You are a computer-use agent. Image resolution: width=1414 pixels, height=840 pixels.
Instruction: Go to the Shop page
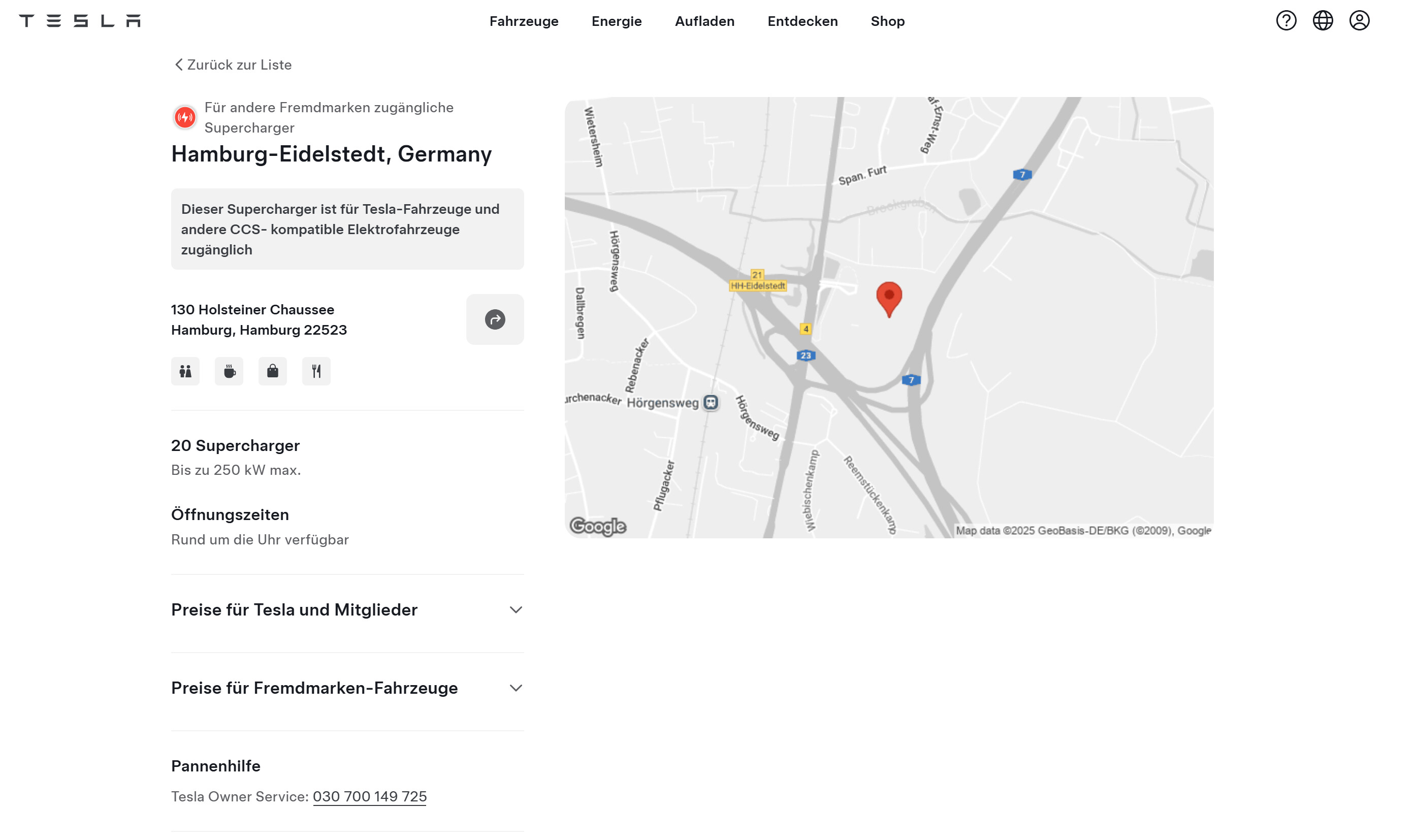point(887,21)
